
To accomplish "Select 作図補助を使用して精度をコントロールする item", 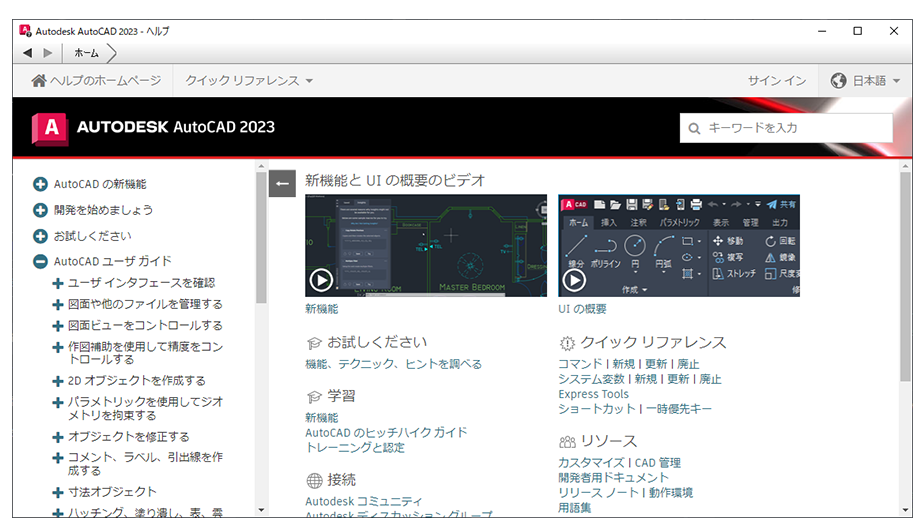I will [x=145, y=353].
